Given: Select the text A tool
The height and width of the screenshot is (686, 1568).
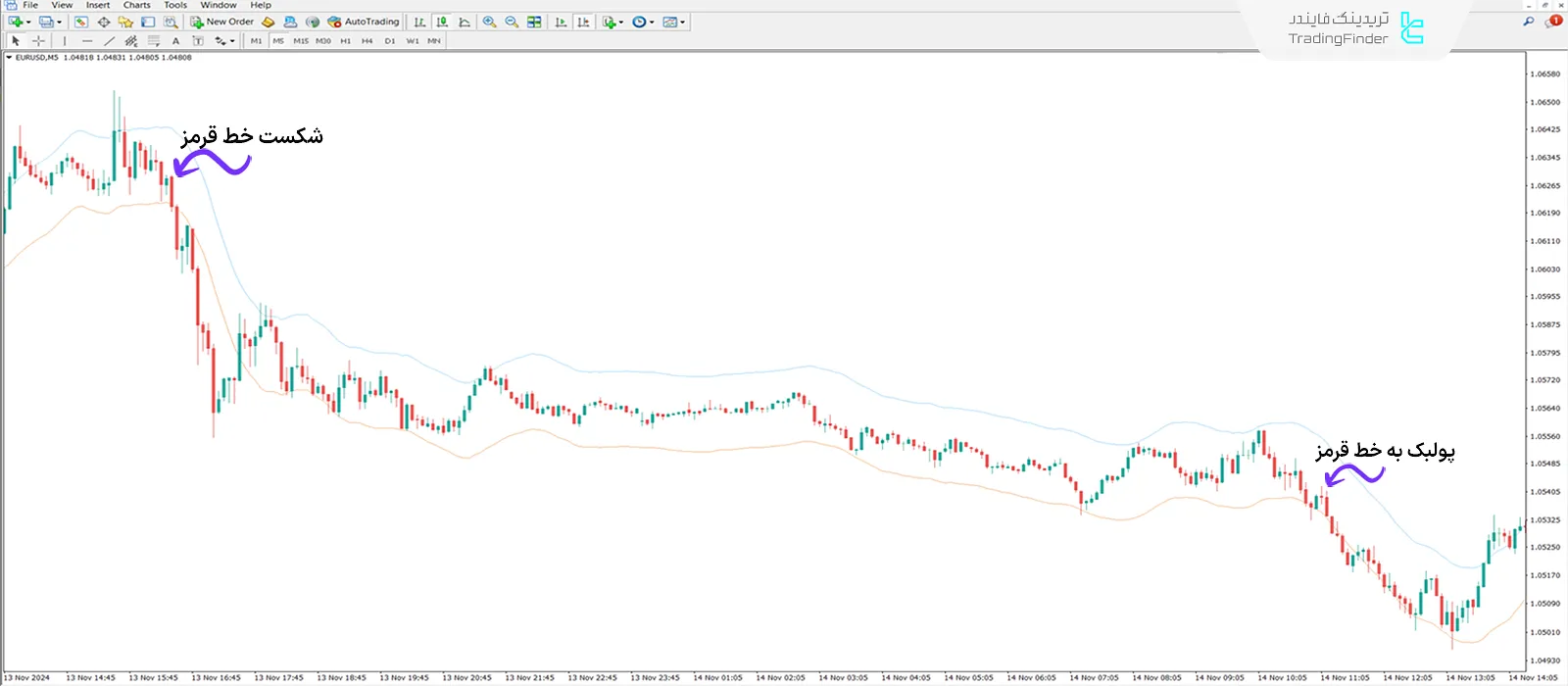Looking at the screenshot, I should (x=175, y=41).
